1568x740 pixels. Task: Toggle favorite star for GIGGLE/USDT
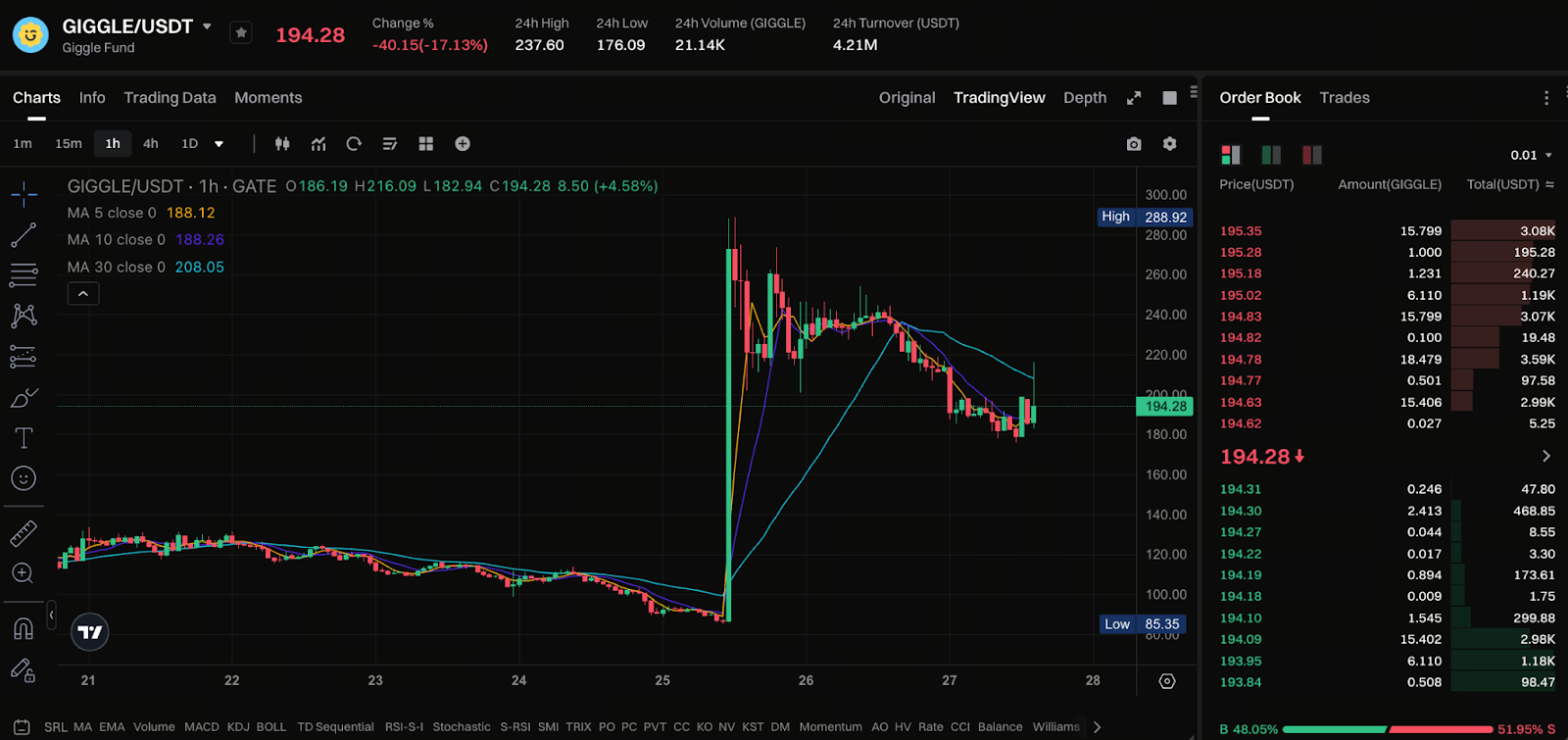click(241, 33)
